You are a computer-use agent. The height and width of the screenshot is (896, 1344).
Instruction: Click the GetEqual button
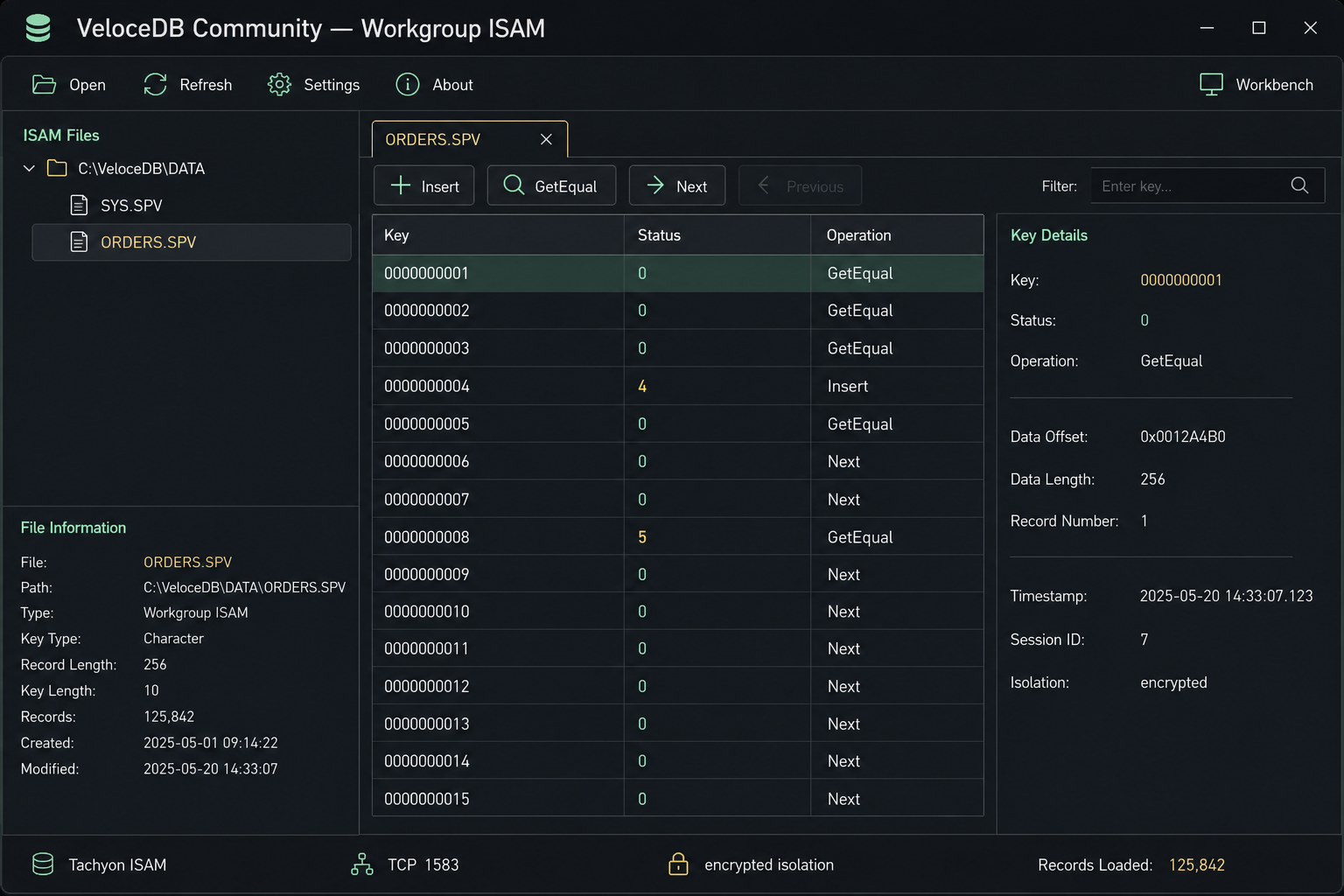551,185
